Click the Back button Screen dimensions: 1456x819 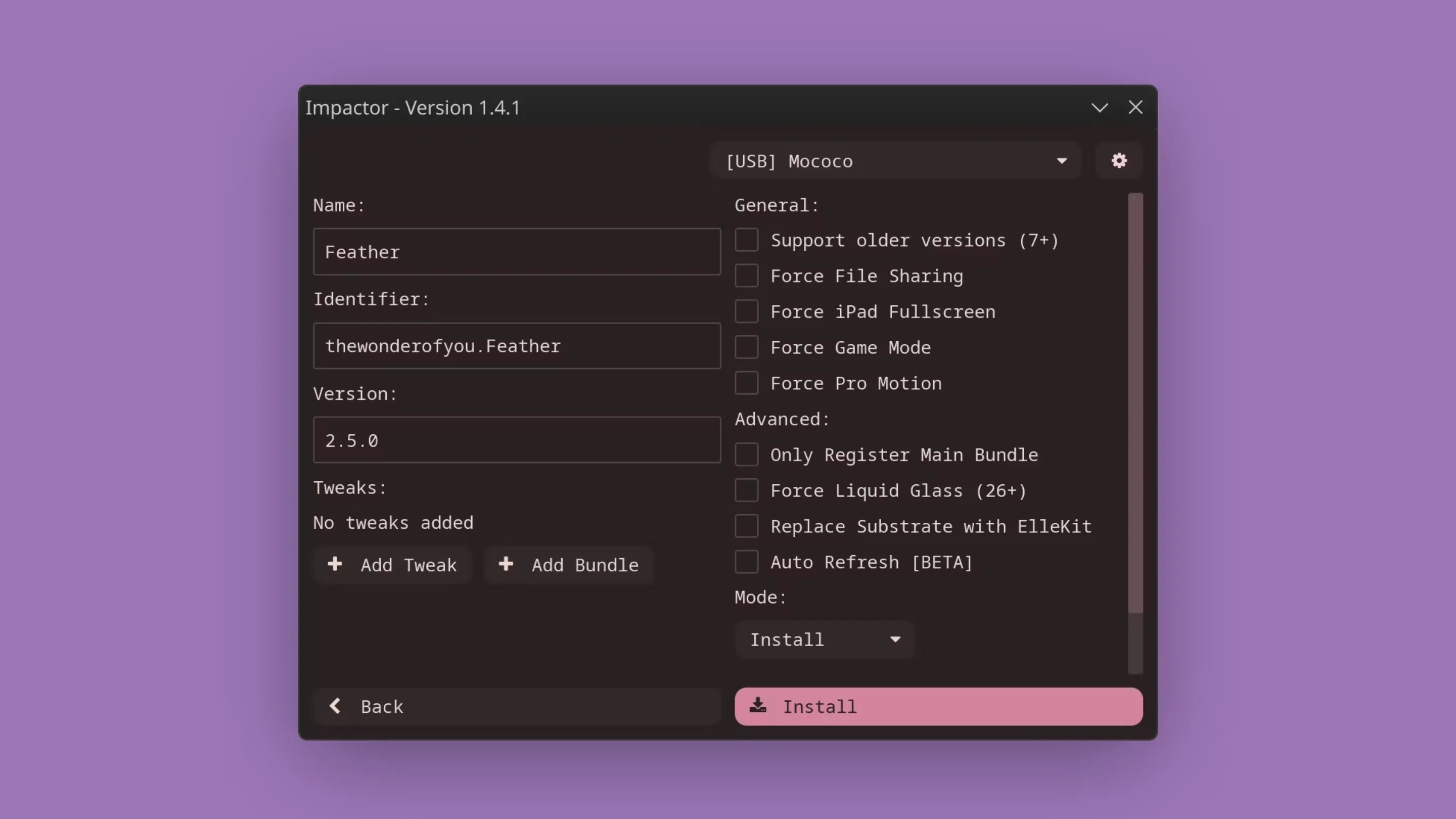click(516, 706)
